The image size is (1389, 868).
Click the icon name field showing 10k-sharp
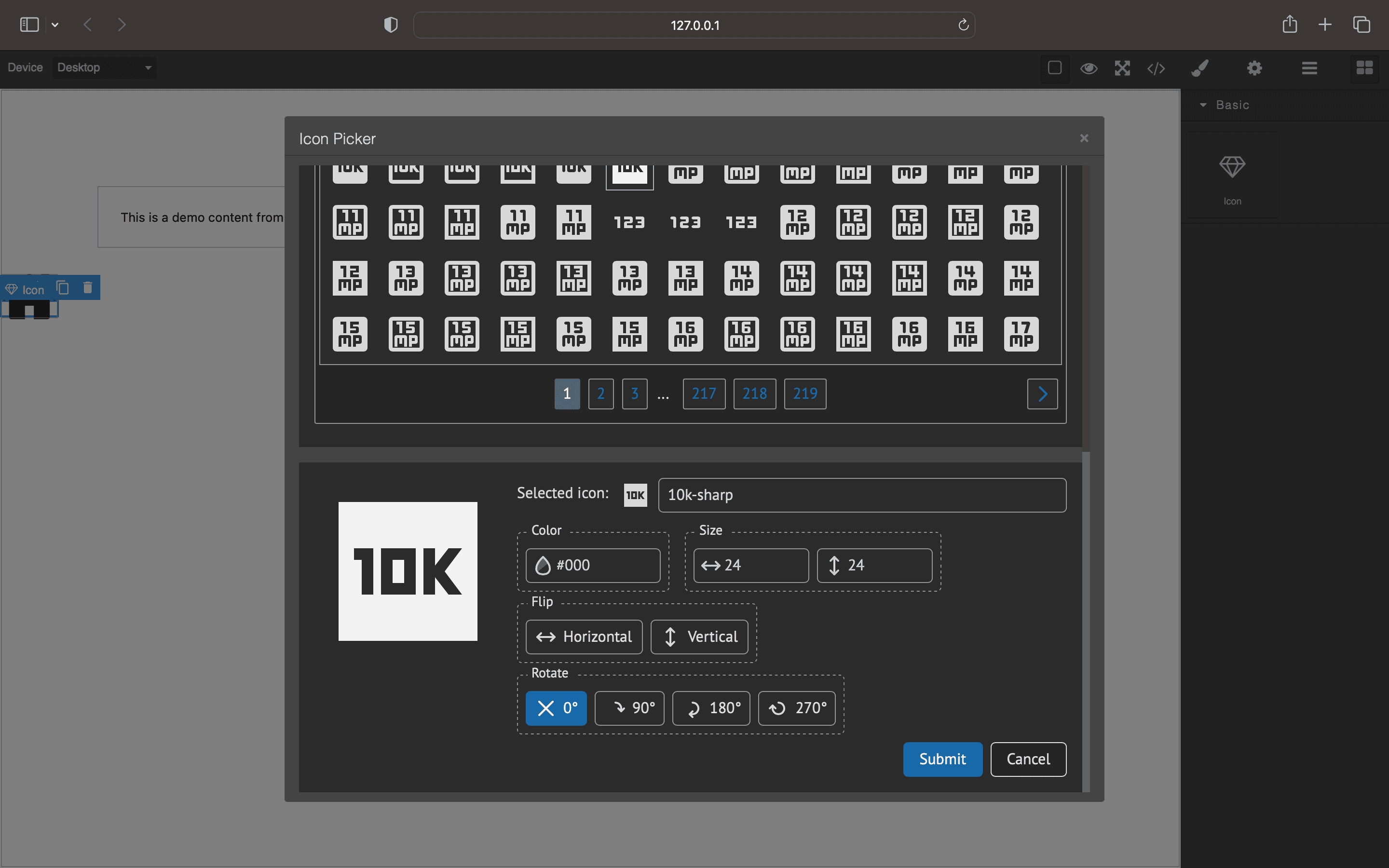click(x=862, y=495)
